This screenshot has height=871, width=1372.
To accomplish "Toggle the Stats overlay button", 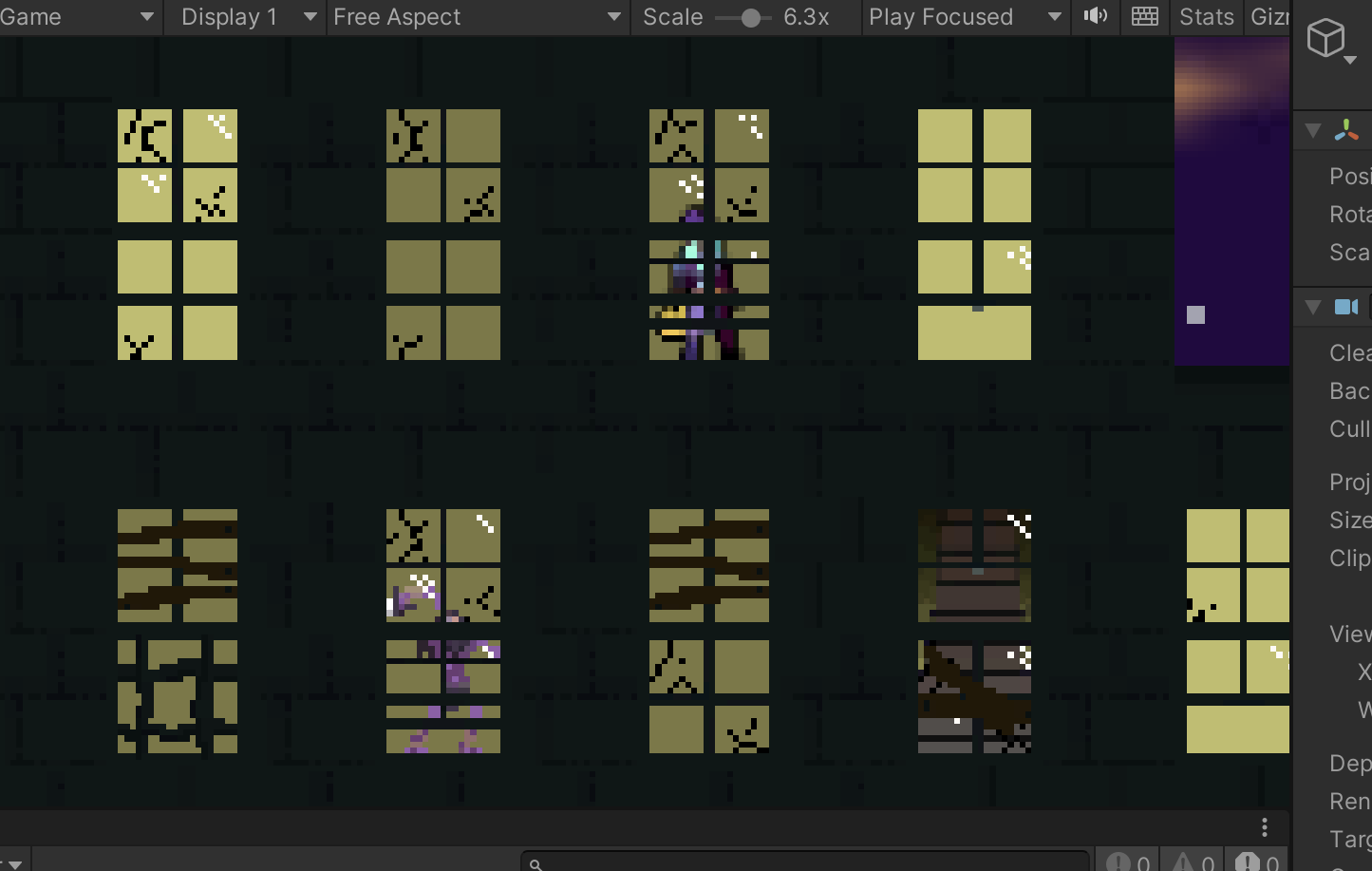I will click(x=1207, y=16).
